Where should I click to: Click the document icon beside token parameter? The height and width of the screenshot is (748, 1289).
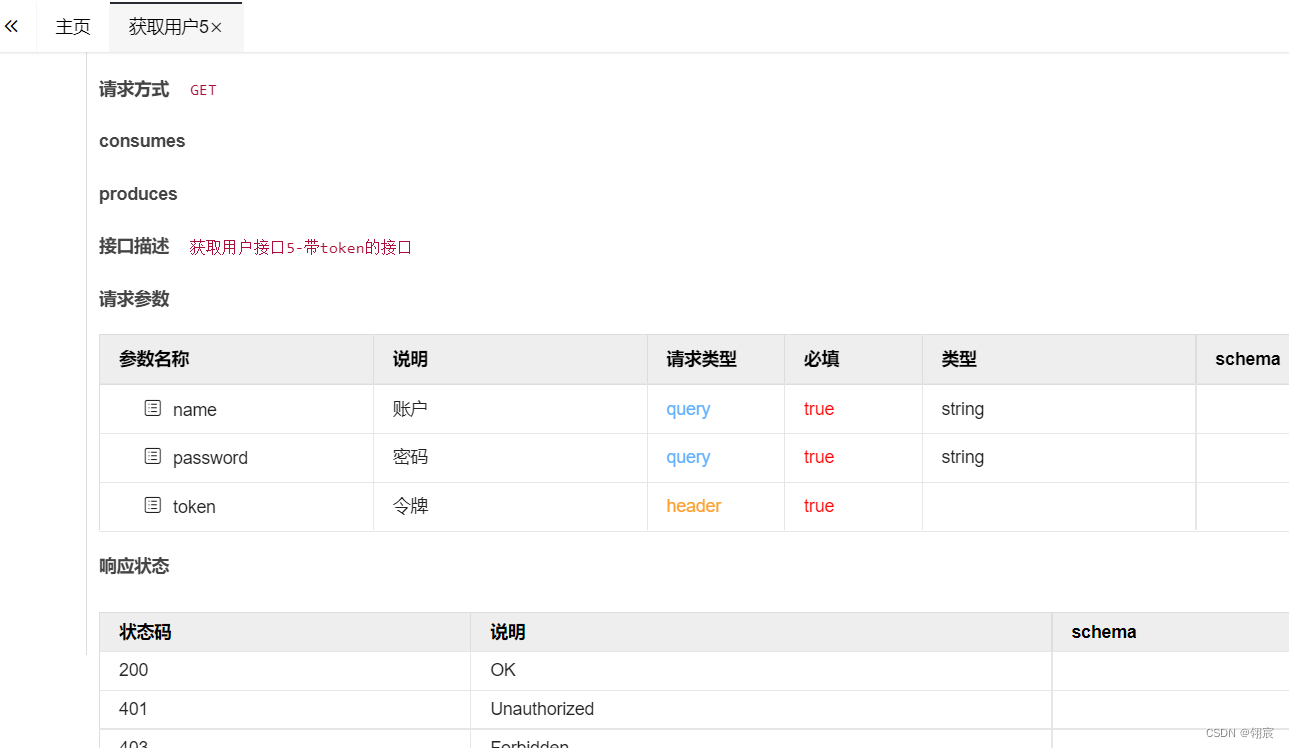pos(152,505)
